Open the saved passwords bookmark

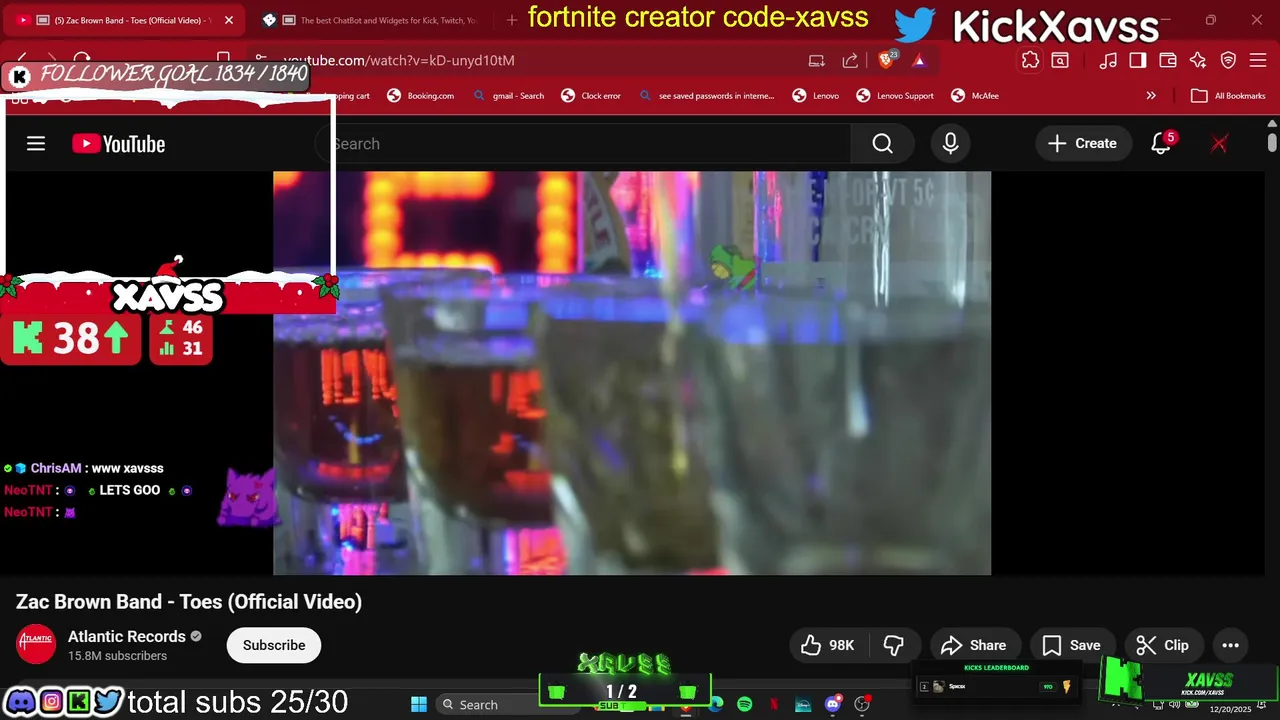(706, 96)
